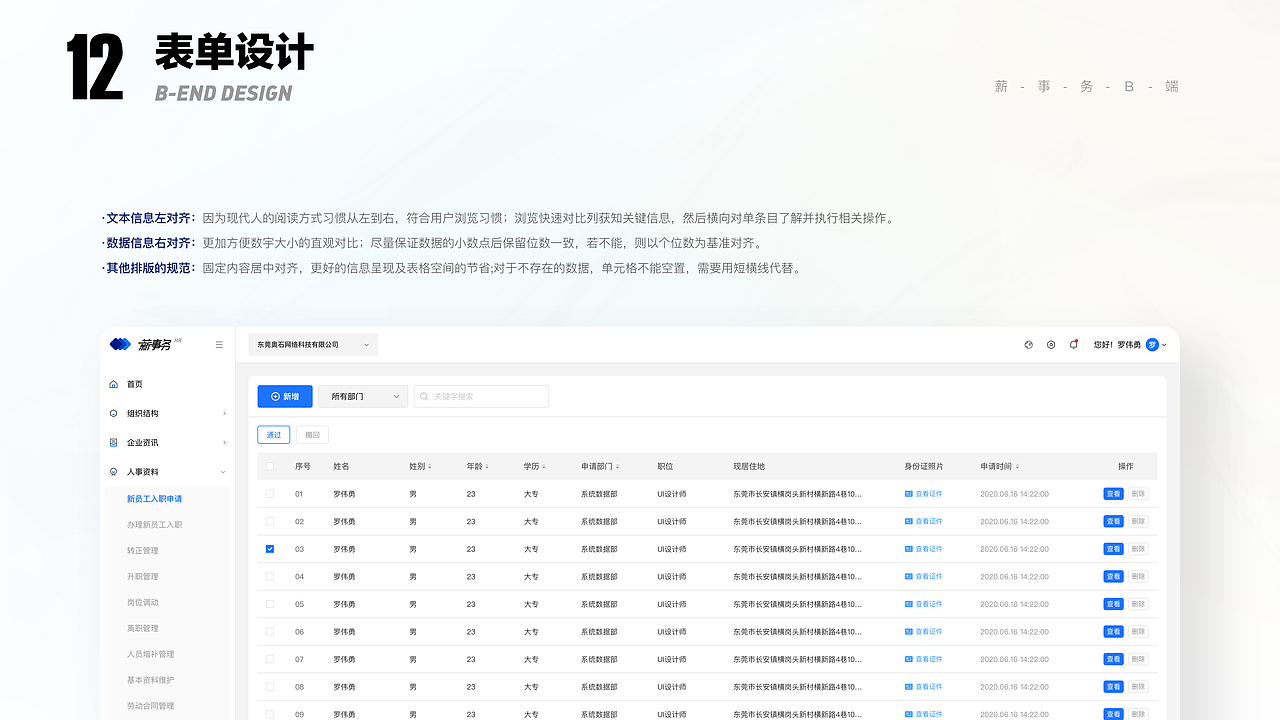
Task: Check the checkbox for row 01
Action: pos(270,494)
